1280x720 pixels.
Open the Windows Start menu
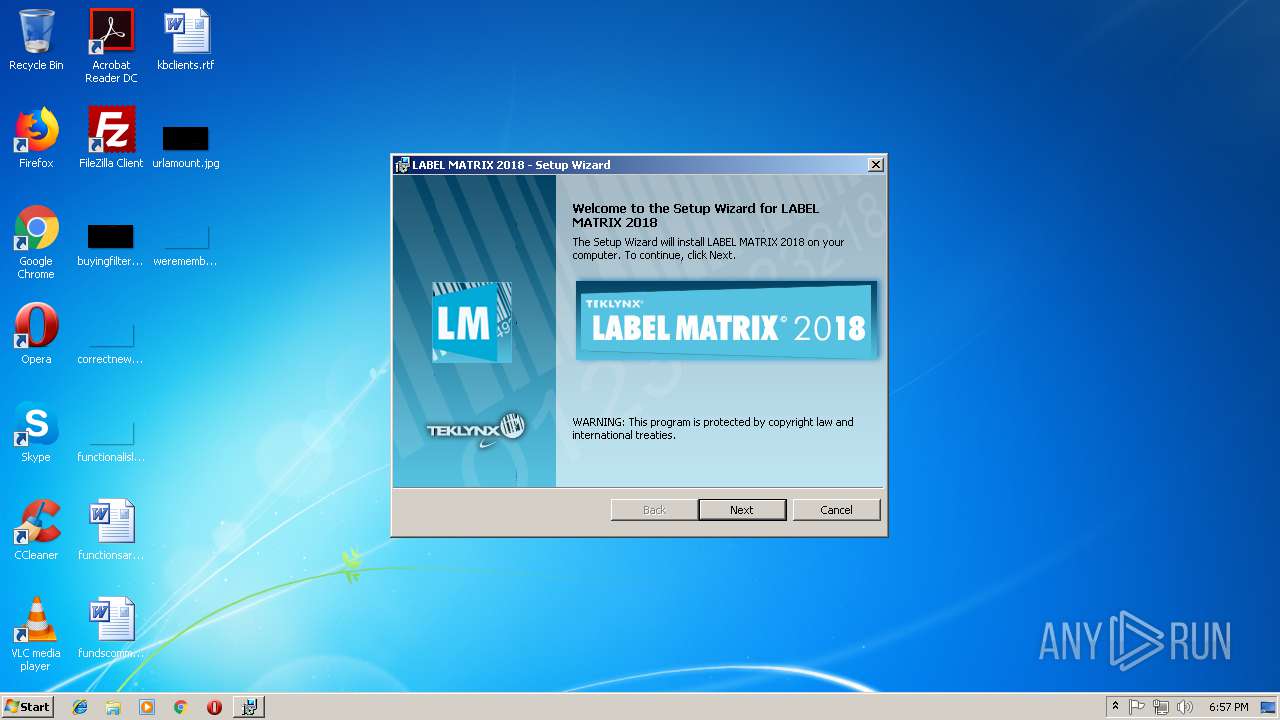(x=28, y=707)
